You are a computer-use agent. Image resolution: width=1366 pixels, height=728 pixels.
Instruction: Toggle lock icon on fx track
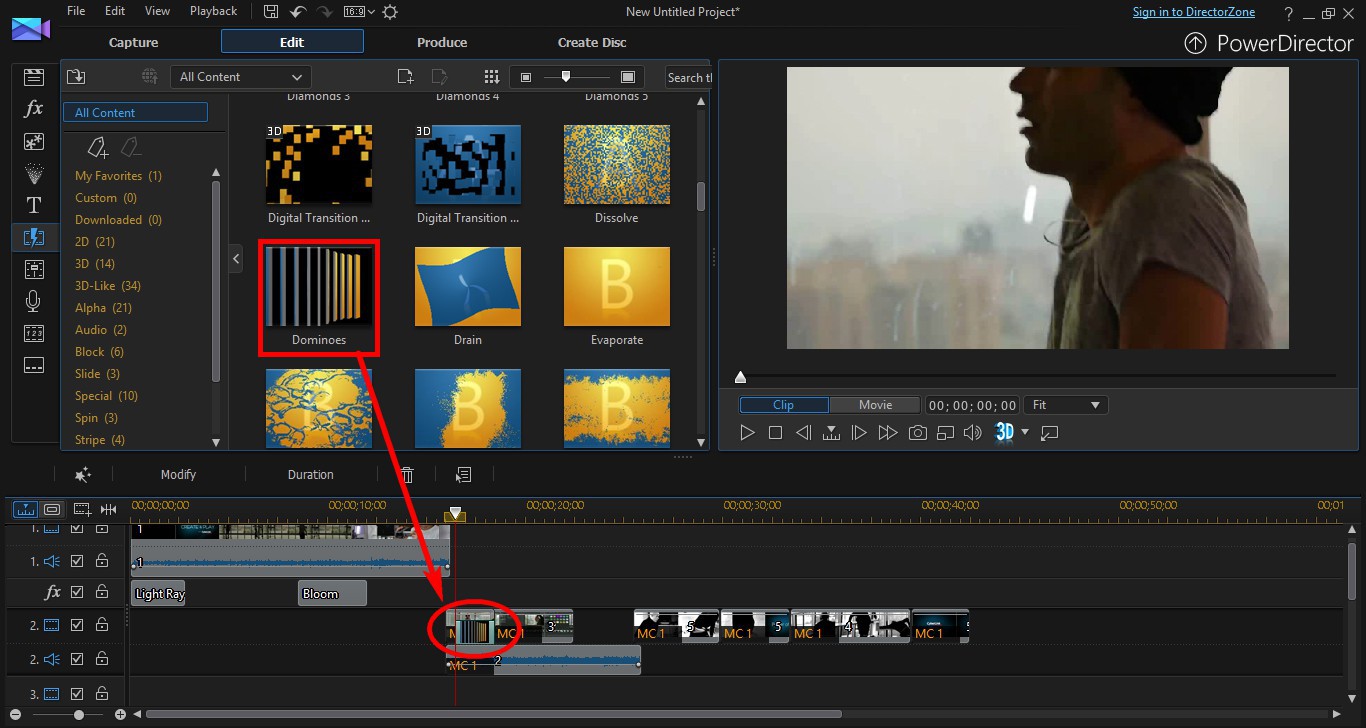(102, 593)
